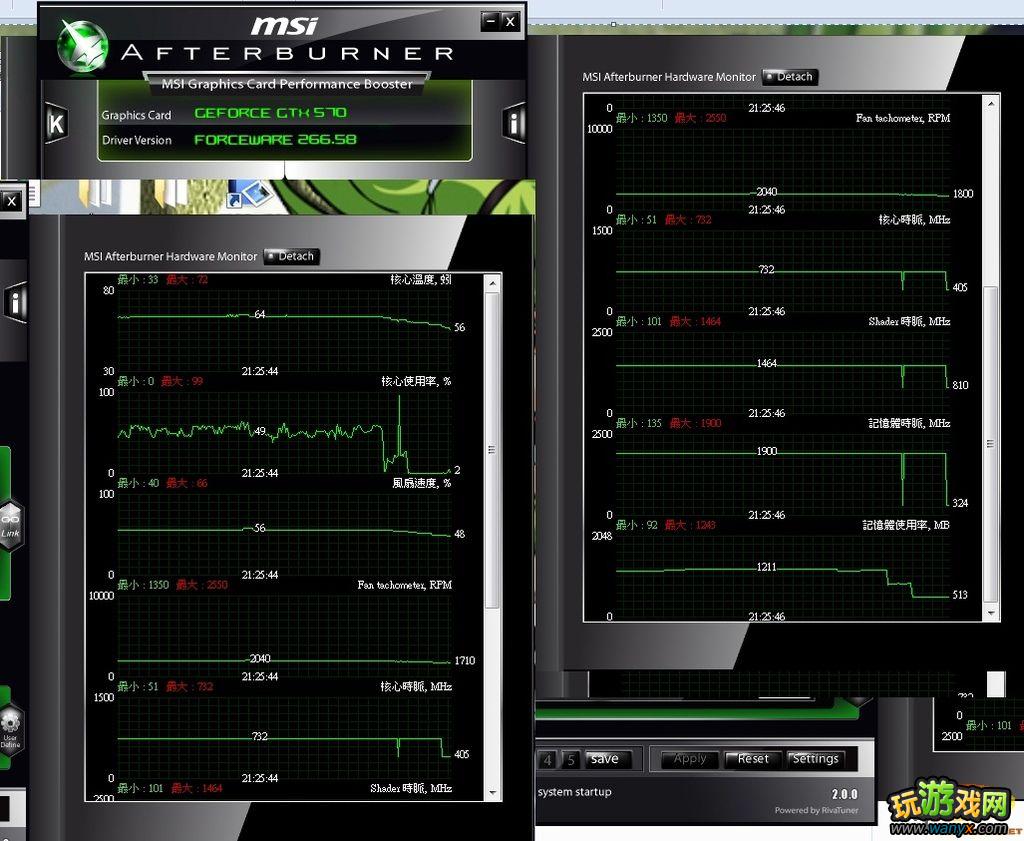Click the '最大 : 99' maximum core usage reading
1024x841 pixels.
click(182, 381)
